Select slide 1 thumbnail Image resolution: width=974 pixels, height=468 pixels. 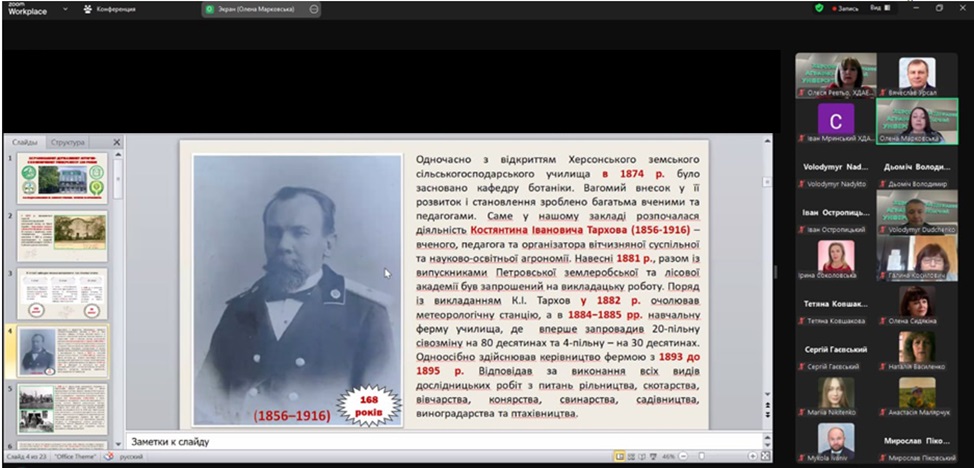[x=62, y=178]
